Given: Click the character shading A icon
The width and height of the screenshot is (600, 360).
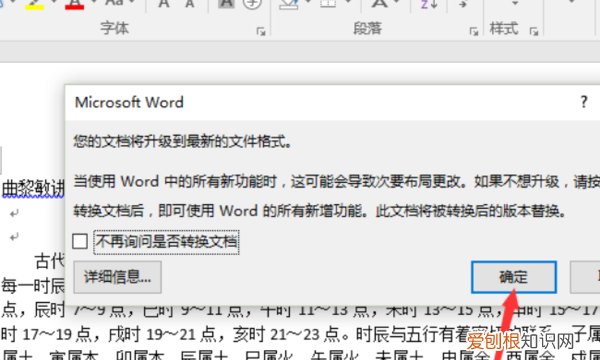Looking at the screenshot, I should click(x=226, y=4).
